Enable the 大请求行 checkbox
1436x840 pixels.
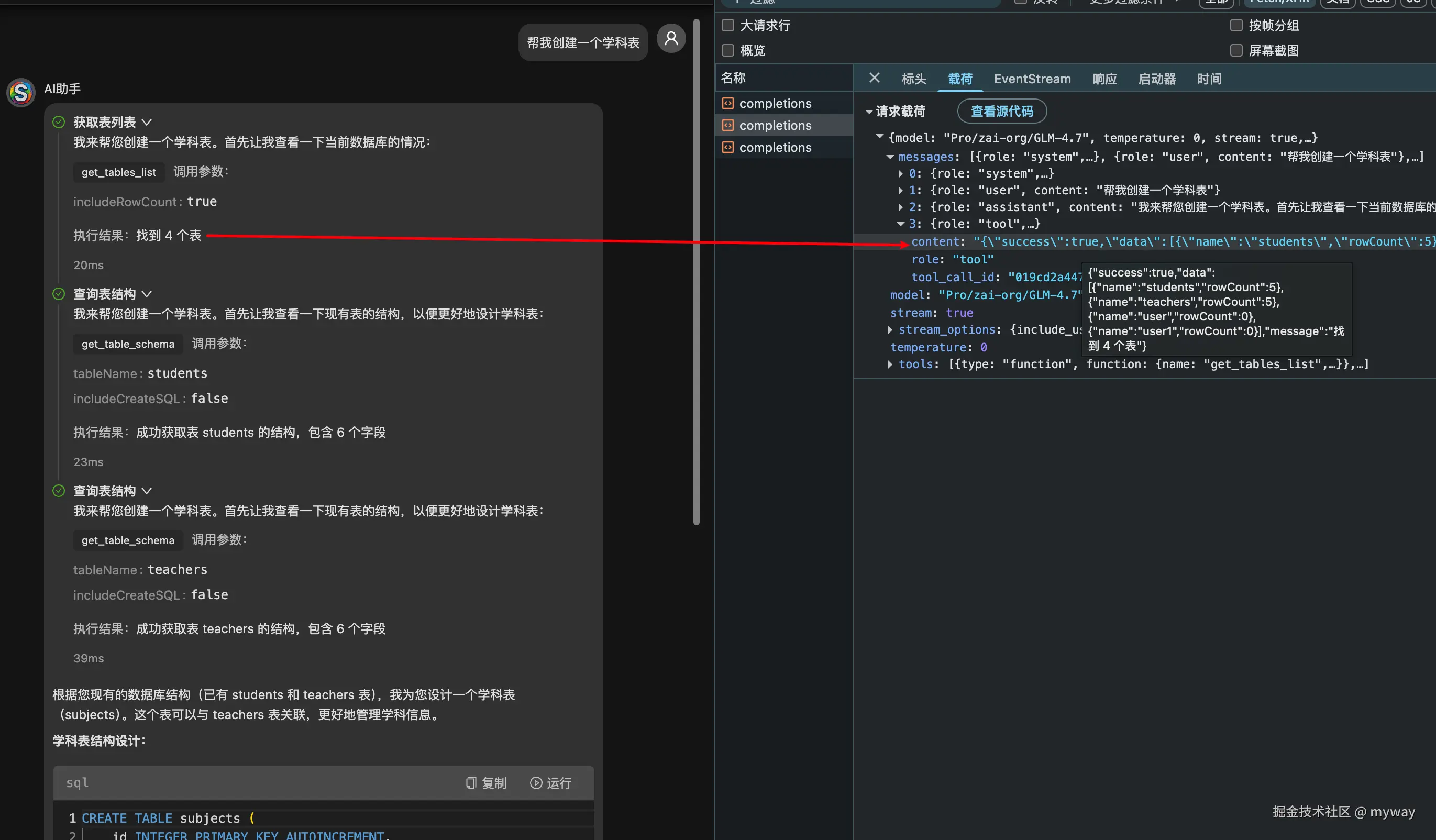point(727,25)
